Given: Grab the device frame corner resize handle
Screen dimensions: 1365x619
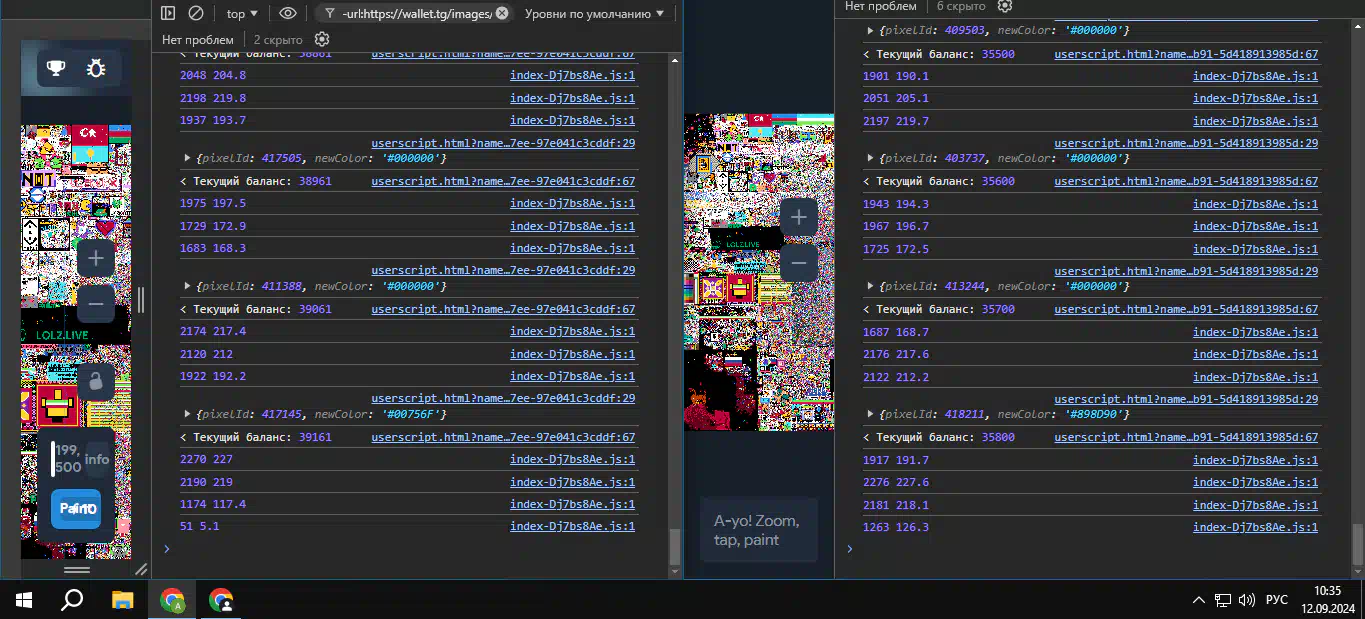Looking at the screenshot, I should 141,569.
